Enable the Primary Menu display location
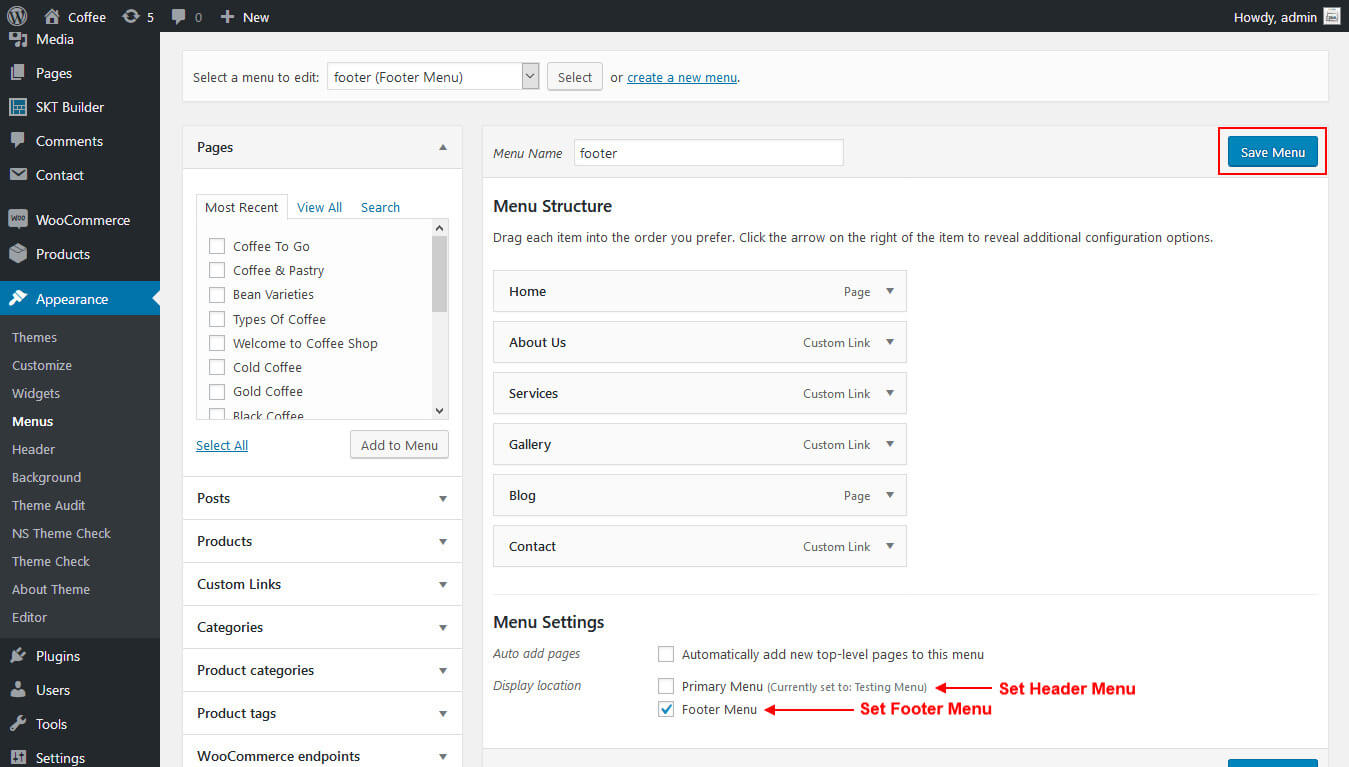1349x767 pixels. pos(666,686)
